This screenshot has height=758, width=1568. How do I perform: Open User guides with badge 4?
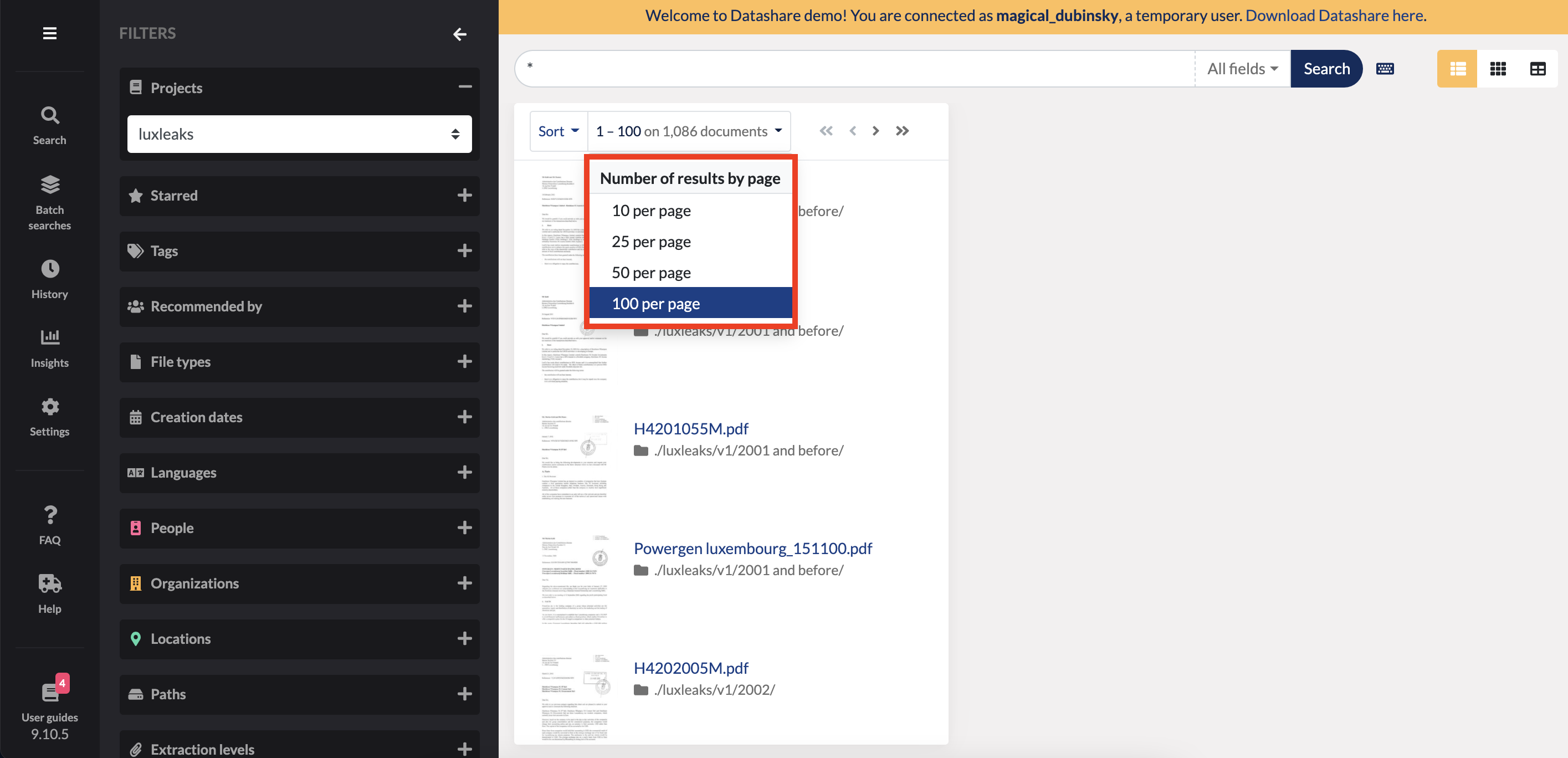click(50, 699)
